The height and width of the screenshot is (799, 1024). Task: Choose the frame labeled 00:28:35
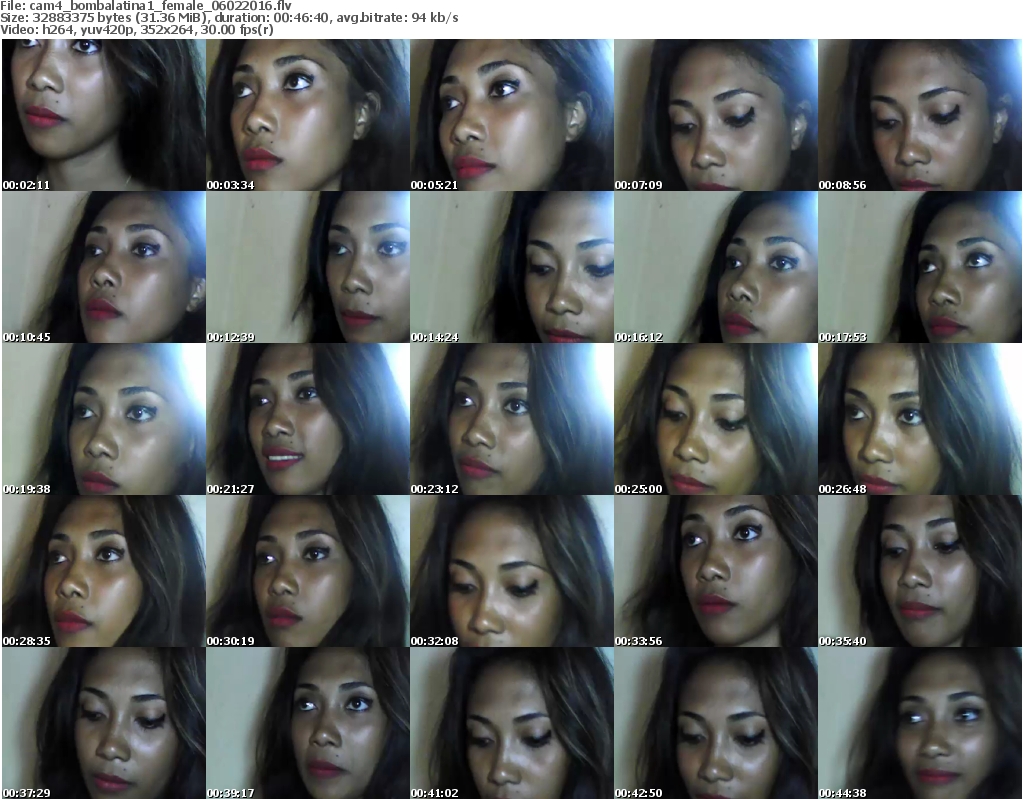(x=104, y=571)
